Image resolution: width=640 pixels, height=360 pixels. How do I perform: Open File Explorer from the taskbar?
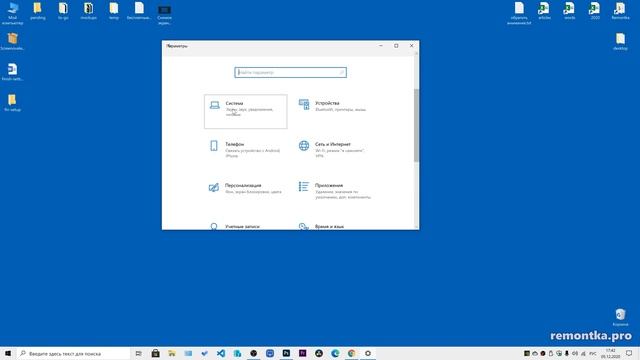[172, 353]
